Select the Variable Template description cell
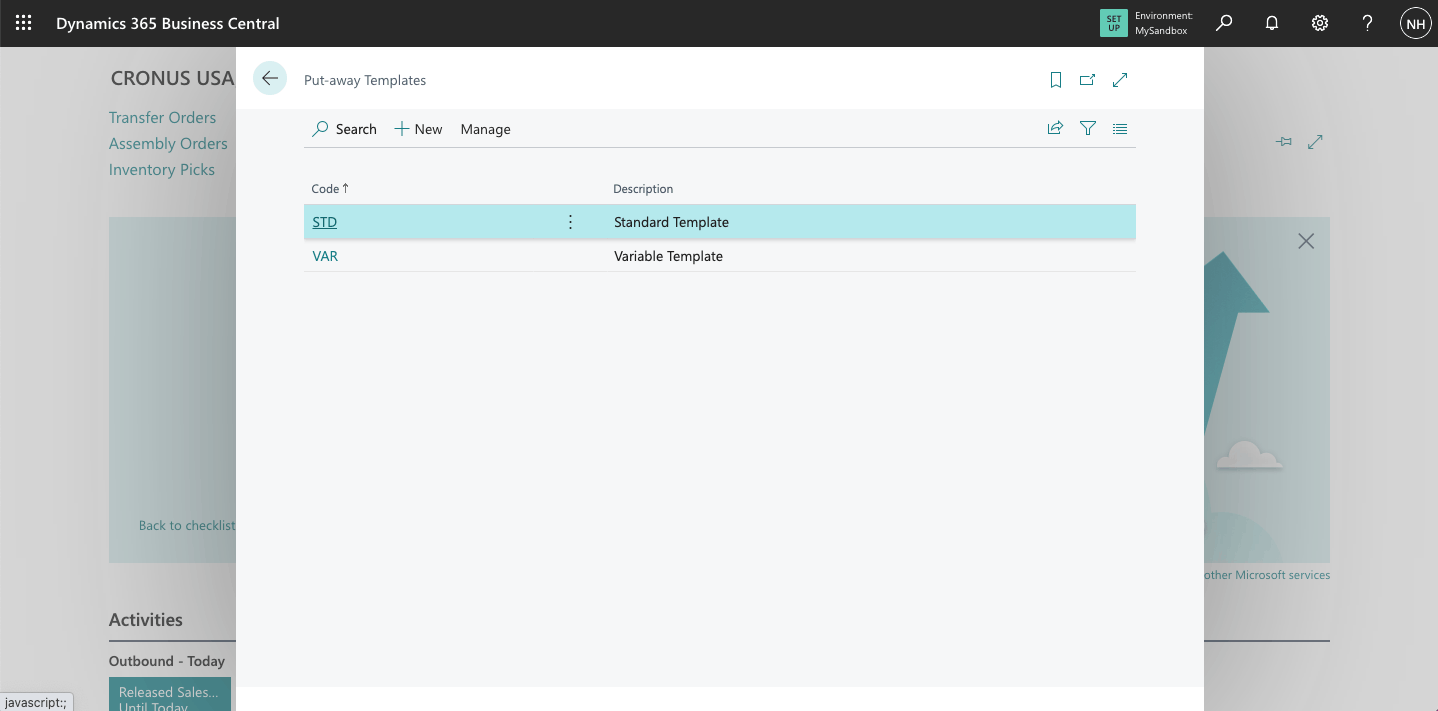Screen dimensions: 1438x711 coord(668,256)
